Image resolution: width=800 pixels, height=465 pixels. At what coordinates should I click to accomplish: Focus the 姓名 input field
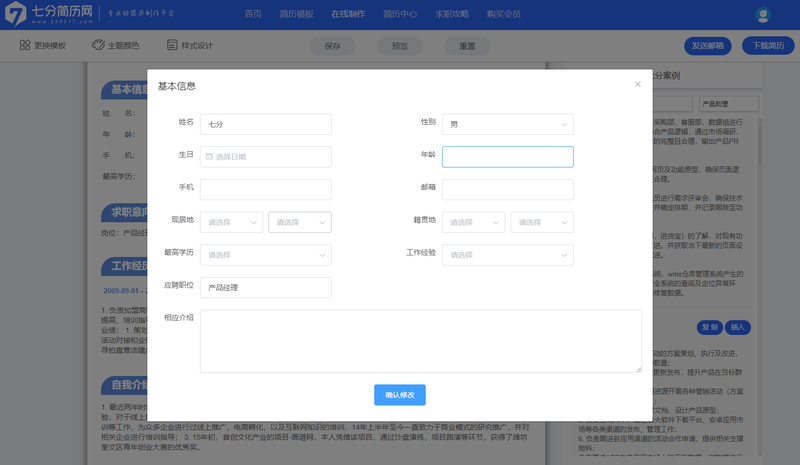[266, 124]
